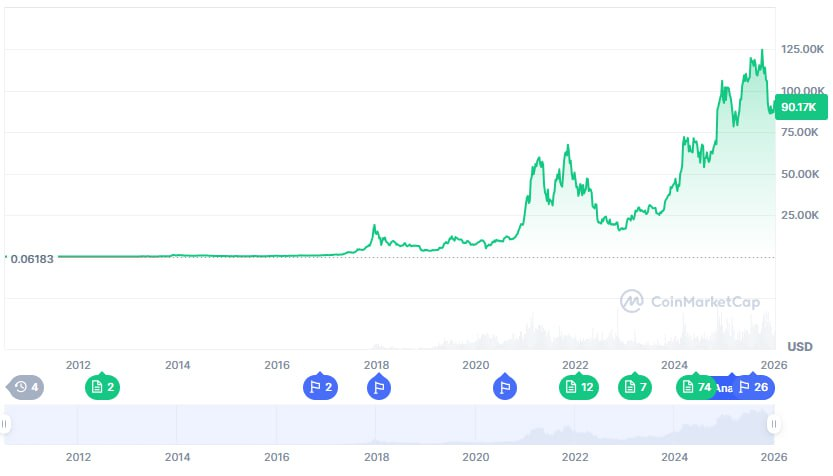Click the 2016 label on the chart axis

coord(277,365)
